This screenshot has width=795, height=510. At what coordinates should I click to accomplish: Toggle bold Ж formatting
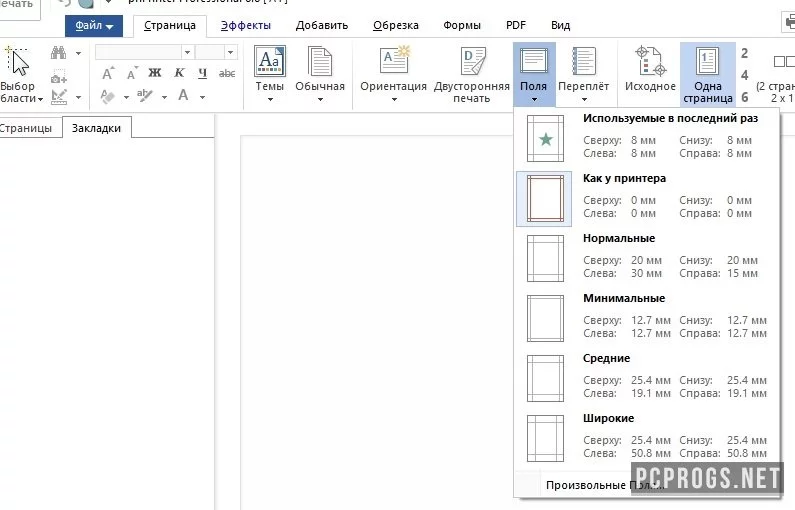(x=155, y=73)
